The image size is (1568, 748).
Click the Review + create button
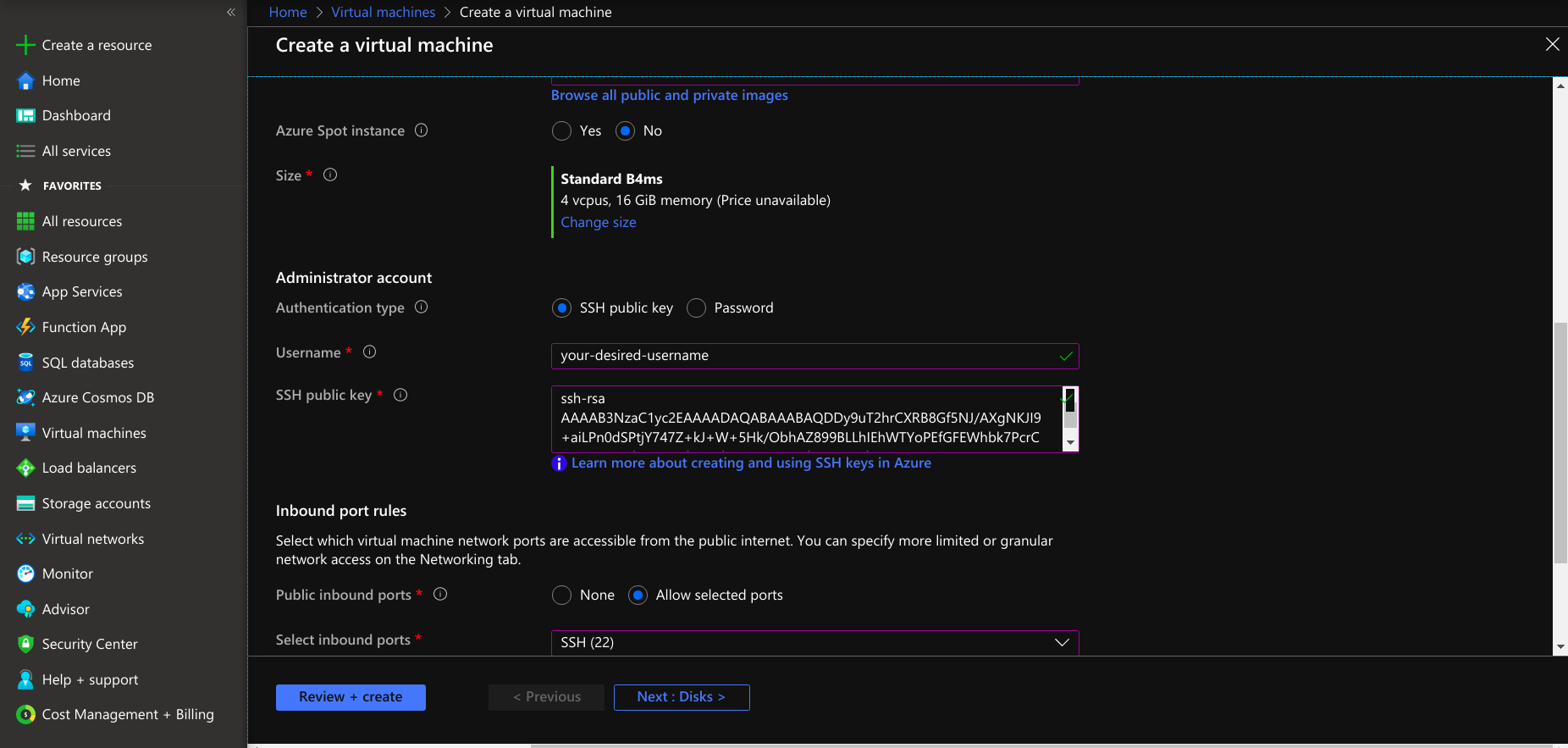351,697
